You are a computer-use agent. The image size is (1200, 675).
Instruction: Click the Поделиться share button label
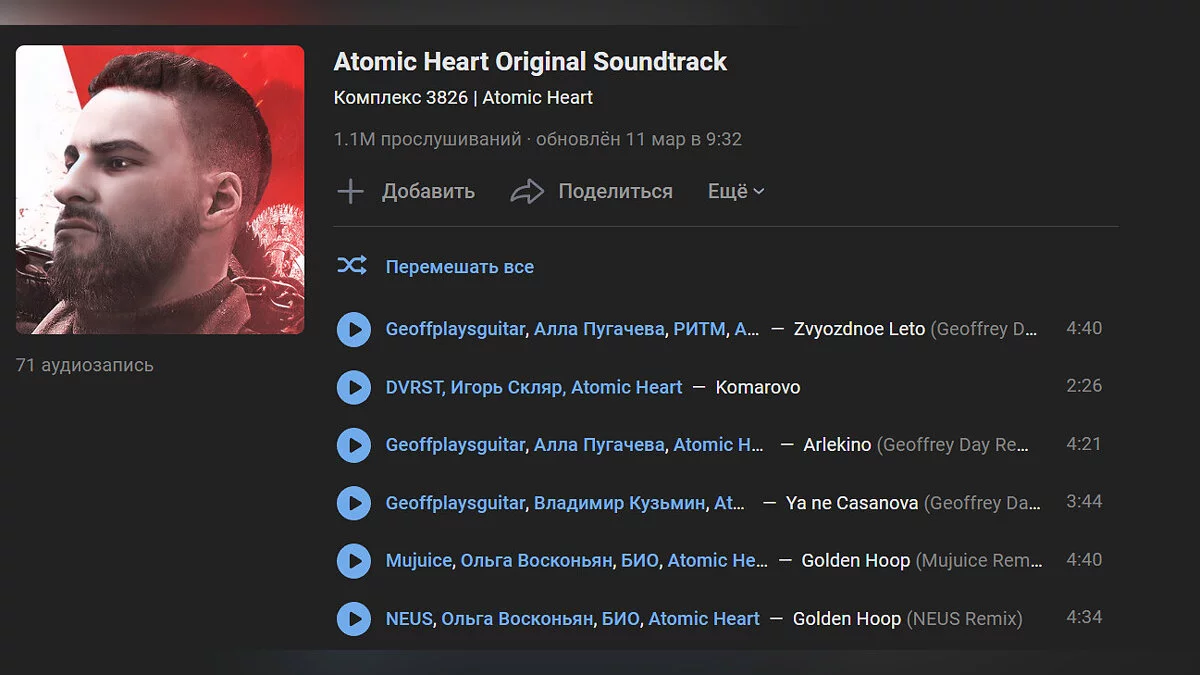coord(615,191)
